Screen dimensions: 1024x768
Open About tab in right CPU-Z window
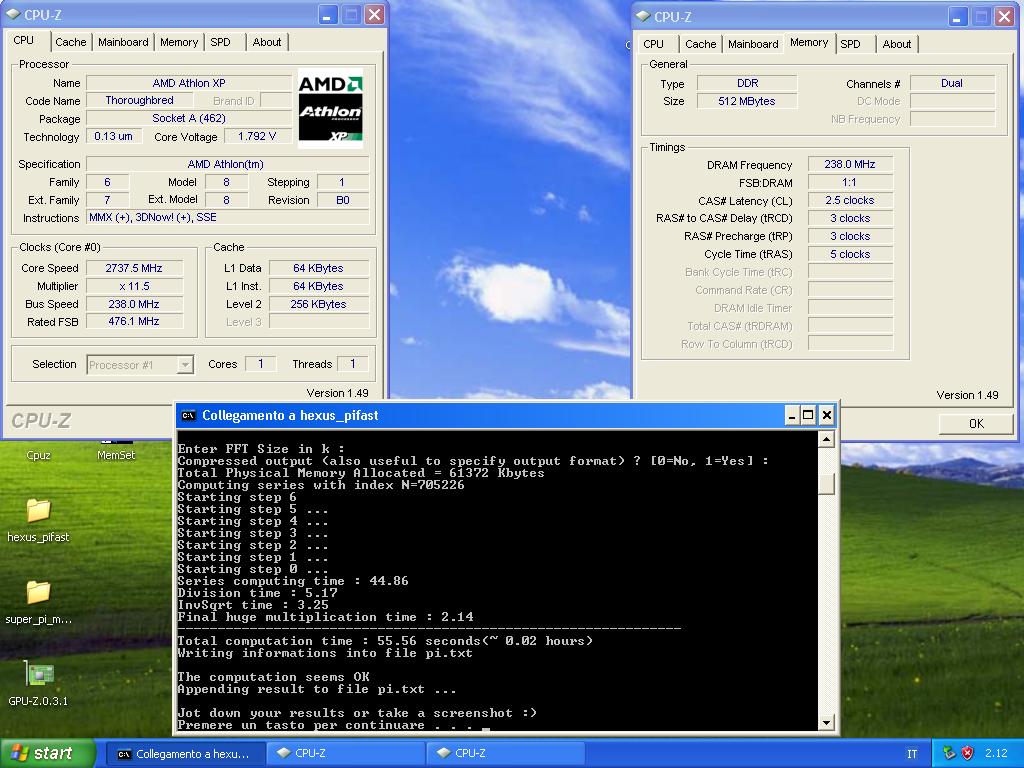pos(897,44)
